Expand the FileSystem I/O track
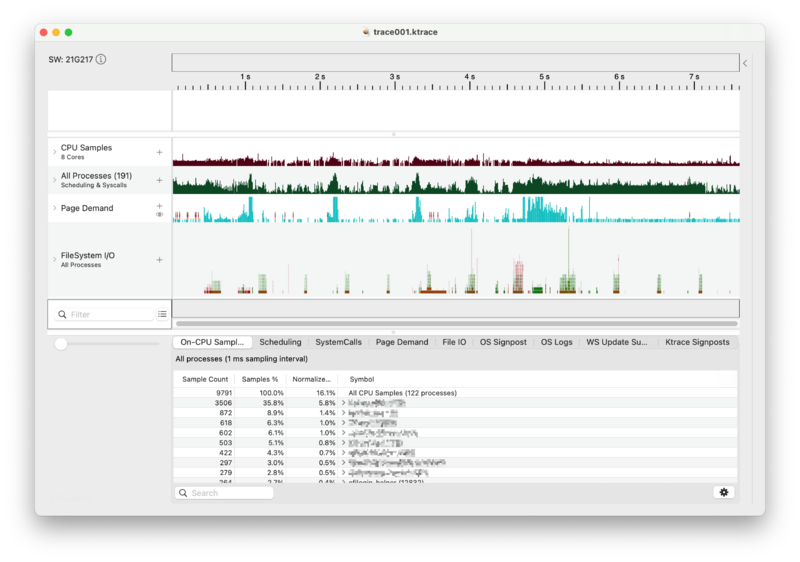Image resolution: width=800 pixels, height=562 pixels. point(55,260)
